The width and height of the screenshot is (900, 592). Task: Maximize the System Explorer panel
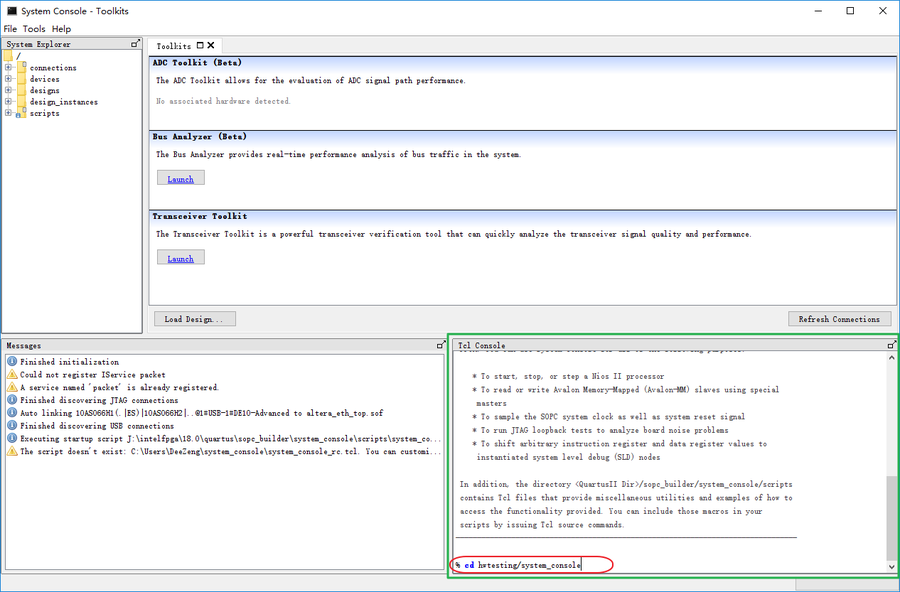(x=135, y=44)
